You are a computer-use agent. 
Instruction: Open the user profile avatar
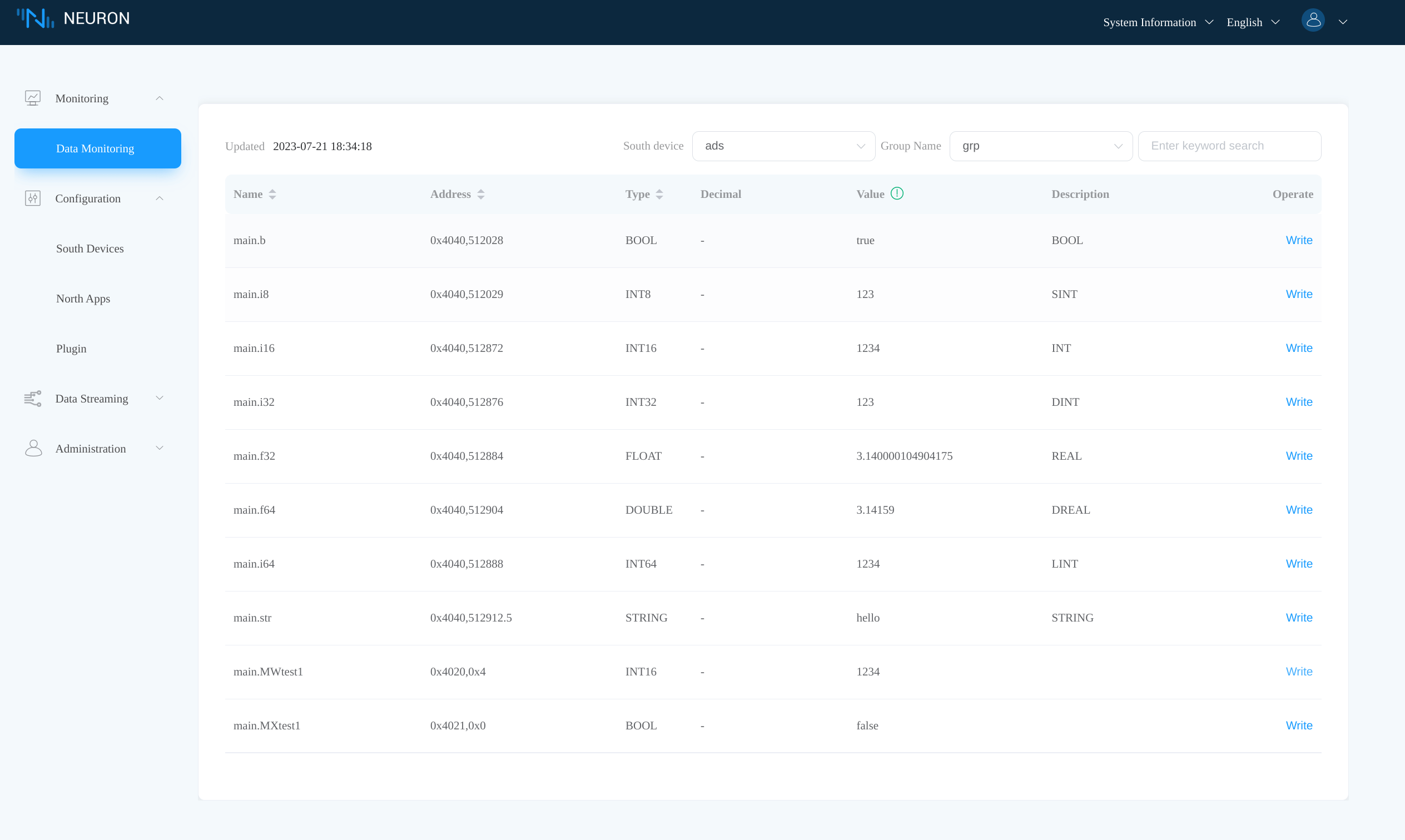[x=1313, y=21]
